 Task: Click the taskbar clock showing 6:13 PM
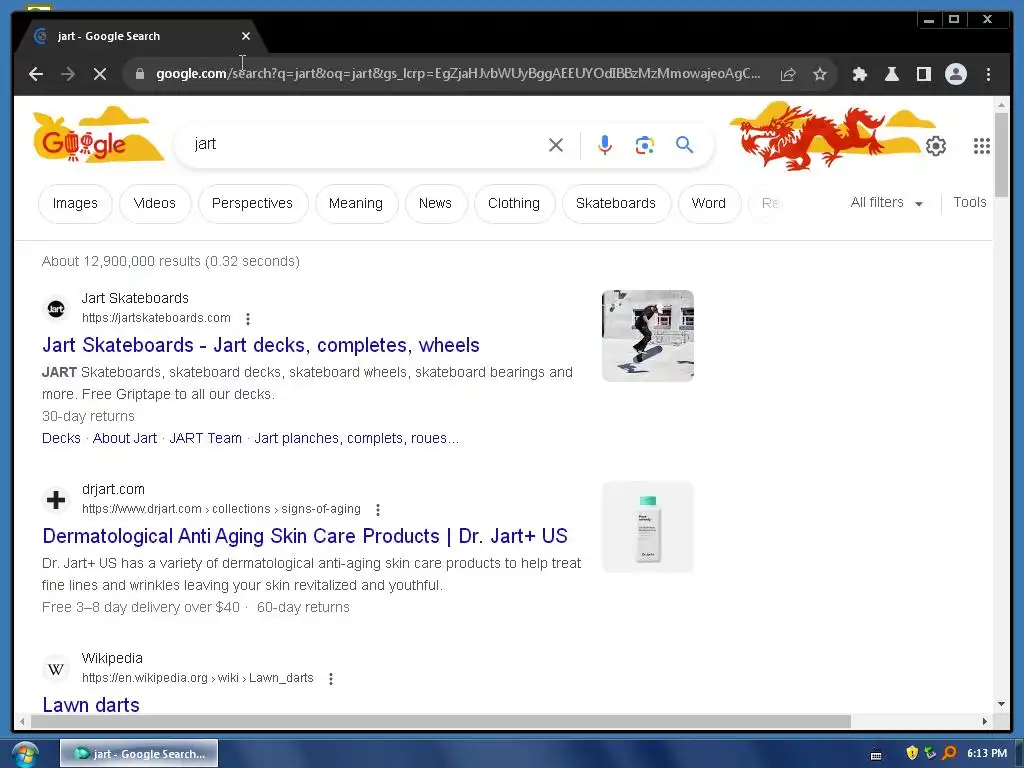click(x=987, y=753)
